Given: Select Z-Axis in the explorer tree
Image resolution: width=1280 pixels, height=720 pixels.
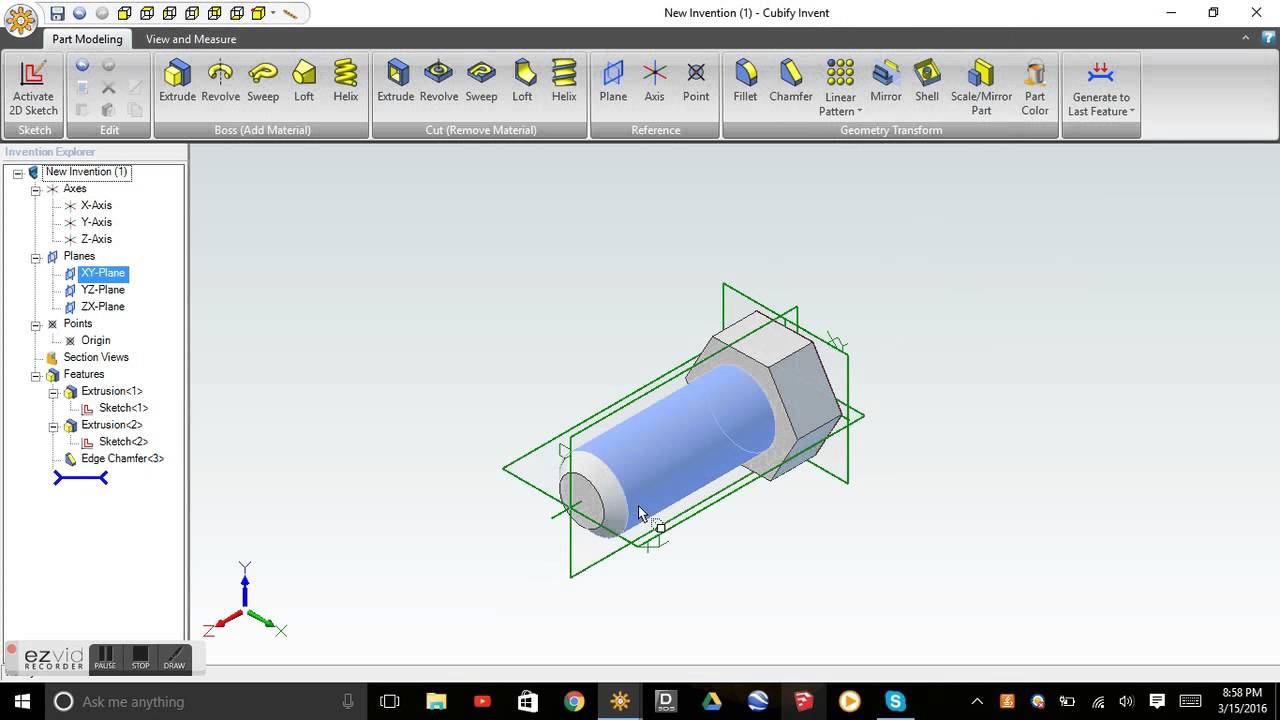Looking at the screenshot, I should (96, 239).
